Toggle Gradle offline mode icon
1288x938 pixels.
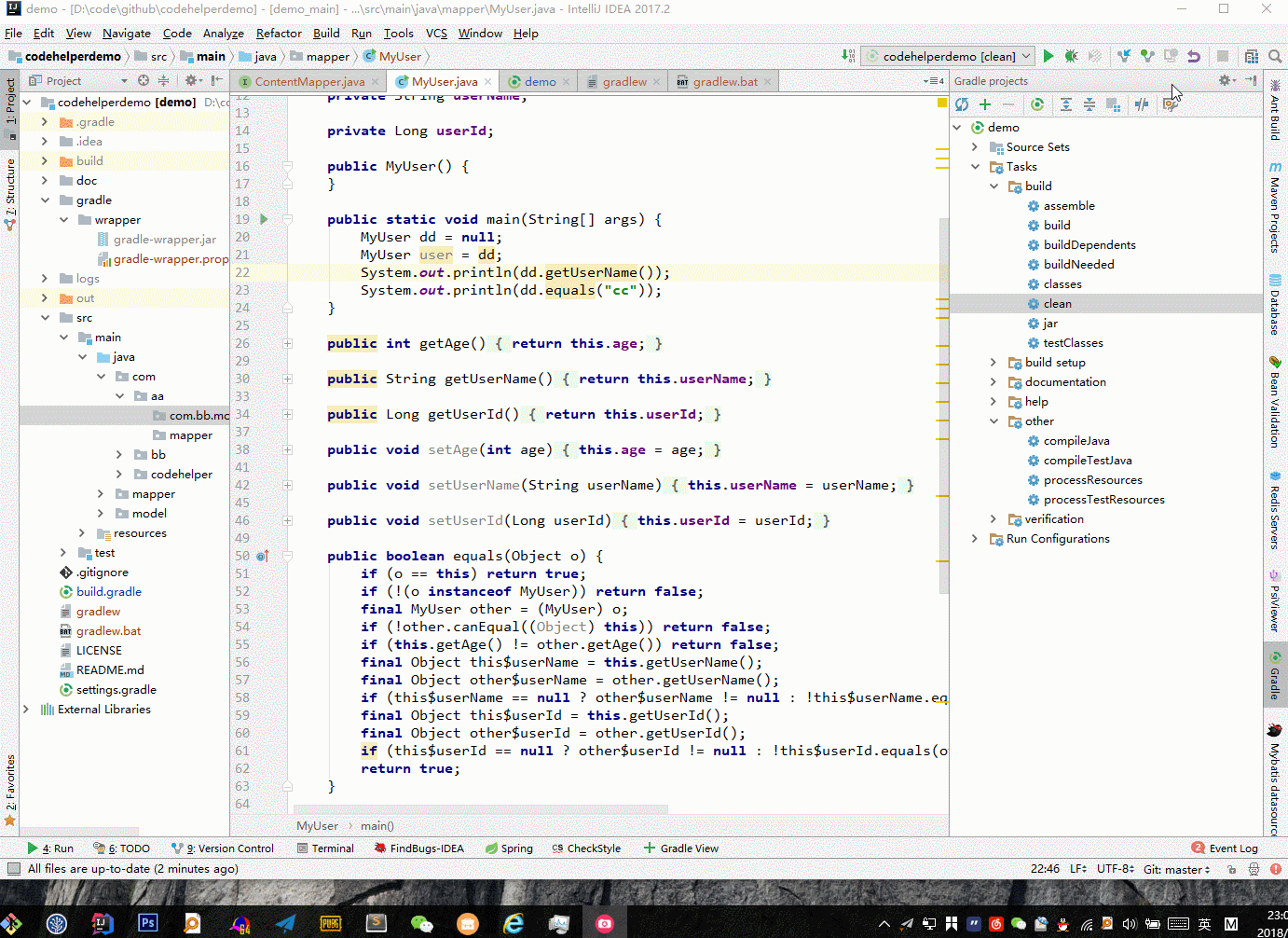[1142, 104]
